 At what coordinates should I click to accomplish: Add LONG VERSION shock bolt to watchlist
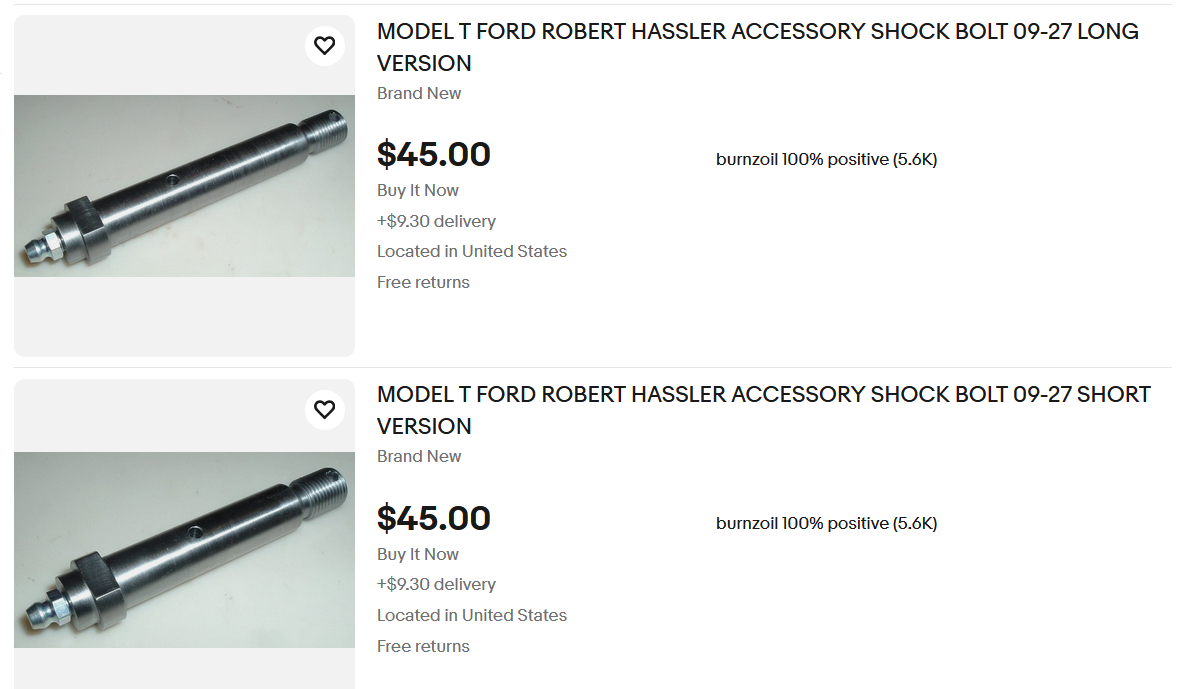point(324,46)
